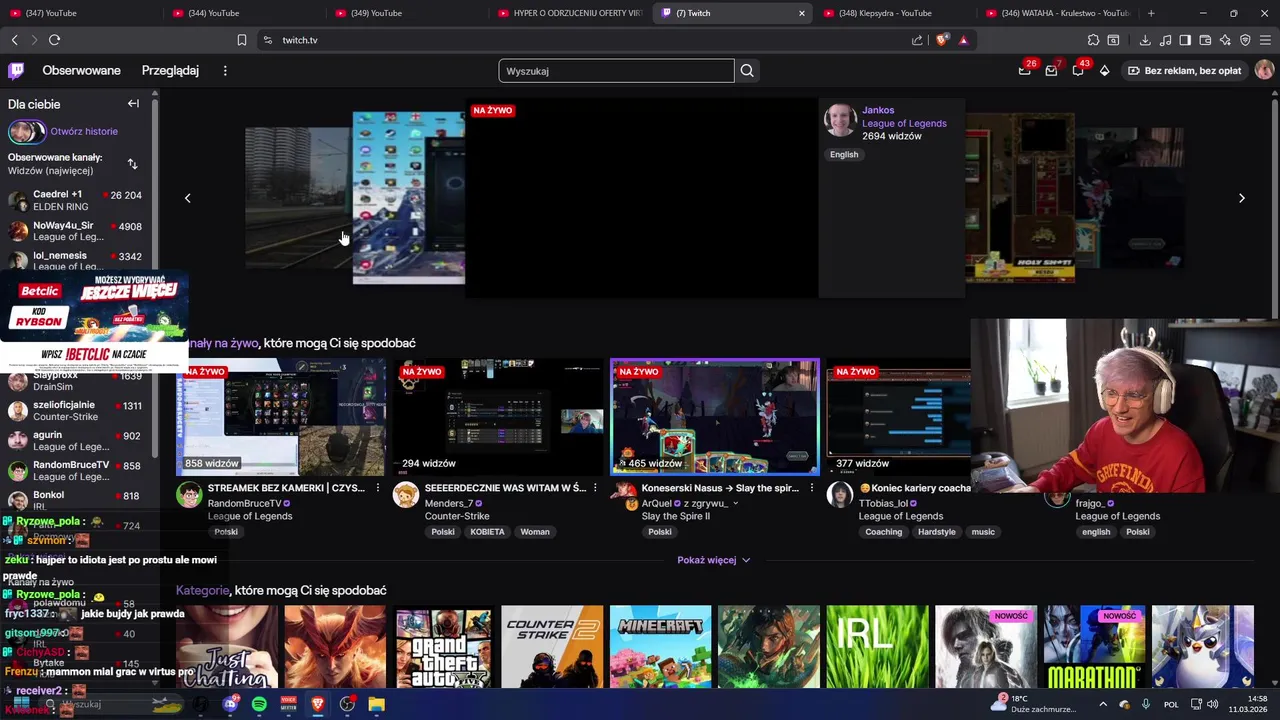Screen dimensions: 1280x720
Task: Click the Coaching tag
Action: 883,532
